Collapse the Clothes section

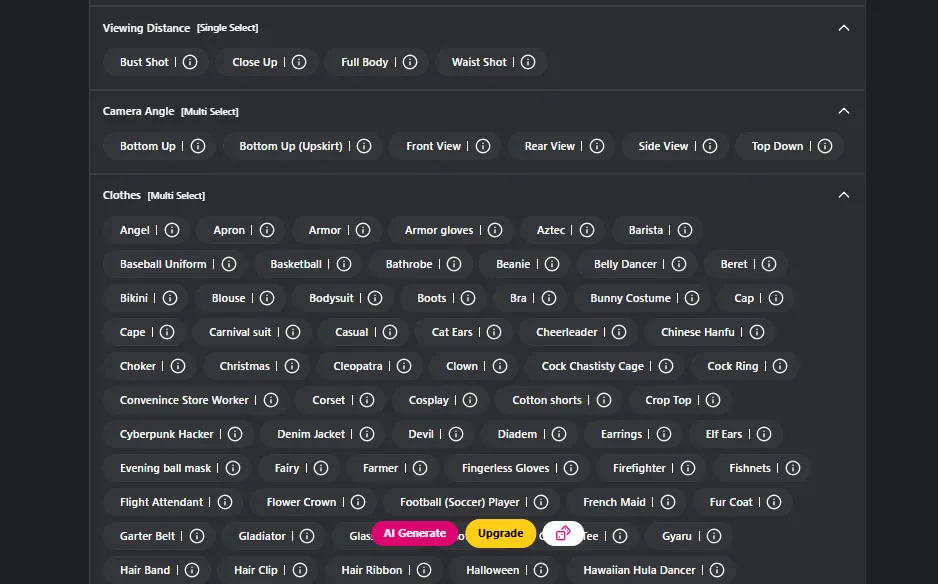[x=844, y=195]
